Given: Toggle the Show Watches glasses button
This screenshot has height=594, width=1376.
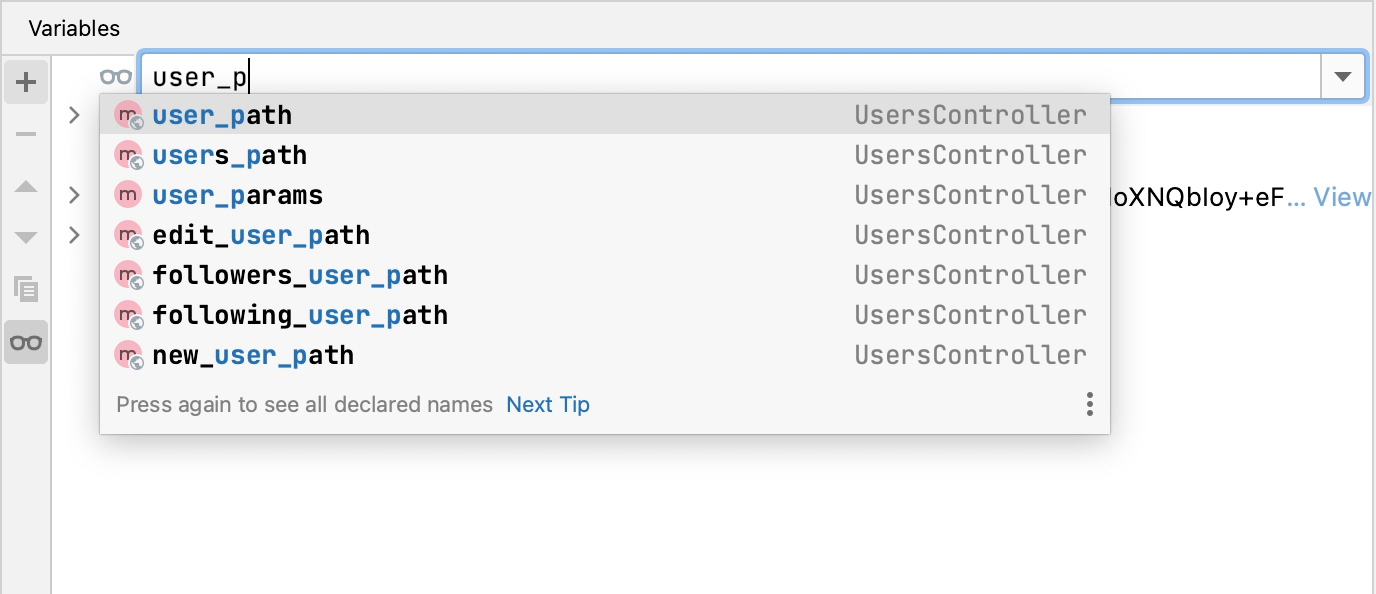Looking at the screenshot, I should [x=26, y=342].
